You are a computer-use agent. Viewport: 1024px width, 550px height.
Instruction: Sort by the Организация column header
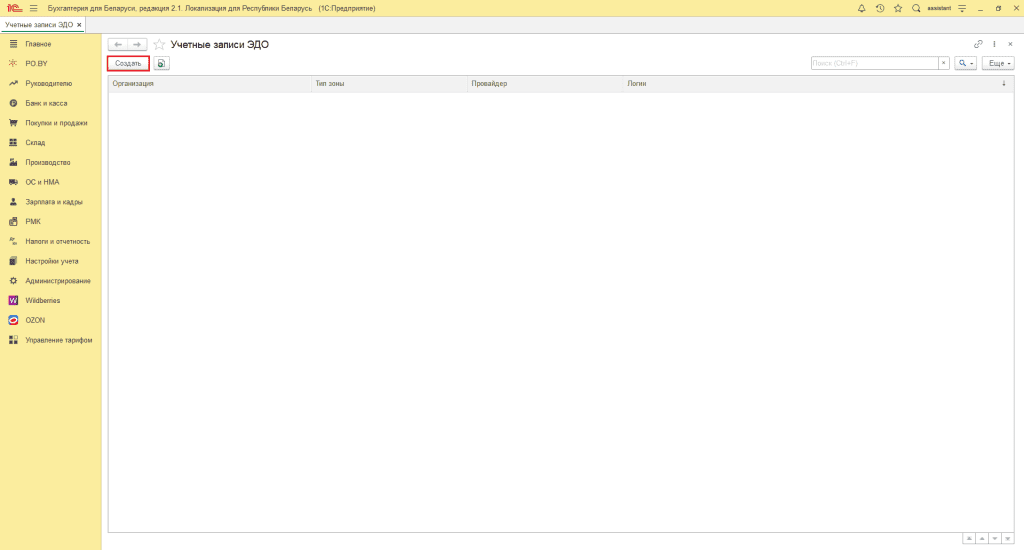(133, 84)
